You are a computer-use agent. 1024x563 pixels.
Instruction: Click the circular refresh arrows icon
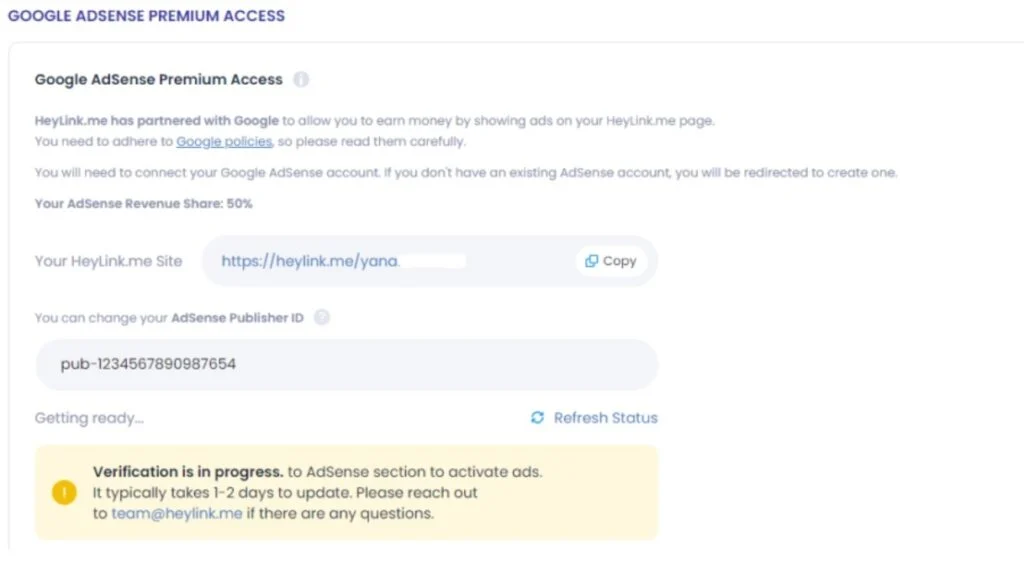coord(538,418)
